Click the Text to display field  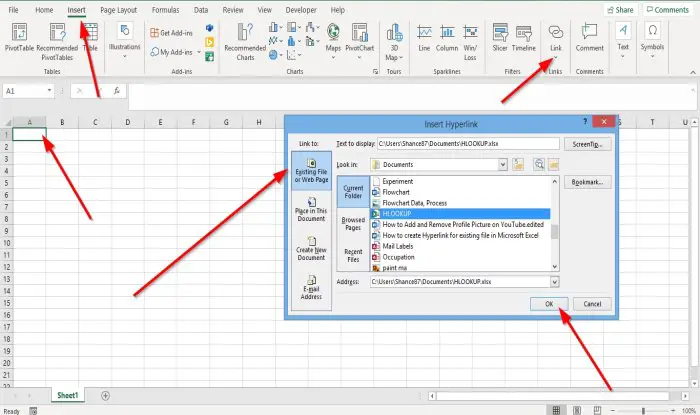coord(468,144)
